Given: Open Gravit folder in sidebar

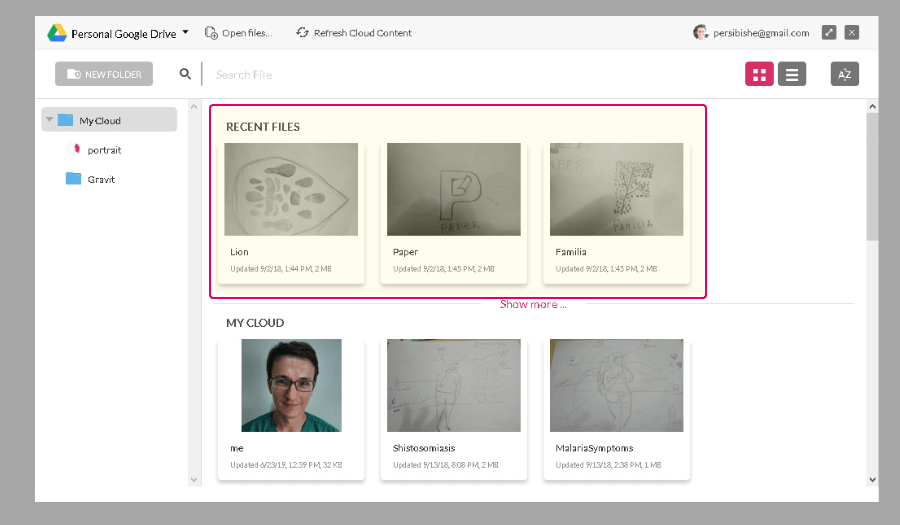Looking at the screenshot, I should [101, 180].
